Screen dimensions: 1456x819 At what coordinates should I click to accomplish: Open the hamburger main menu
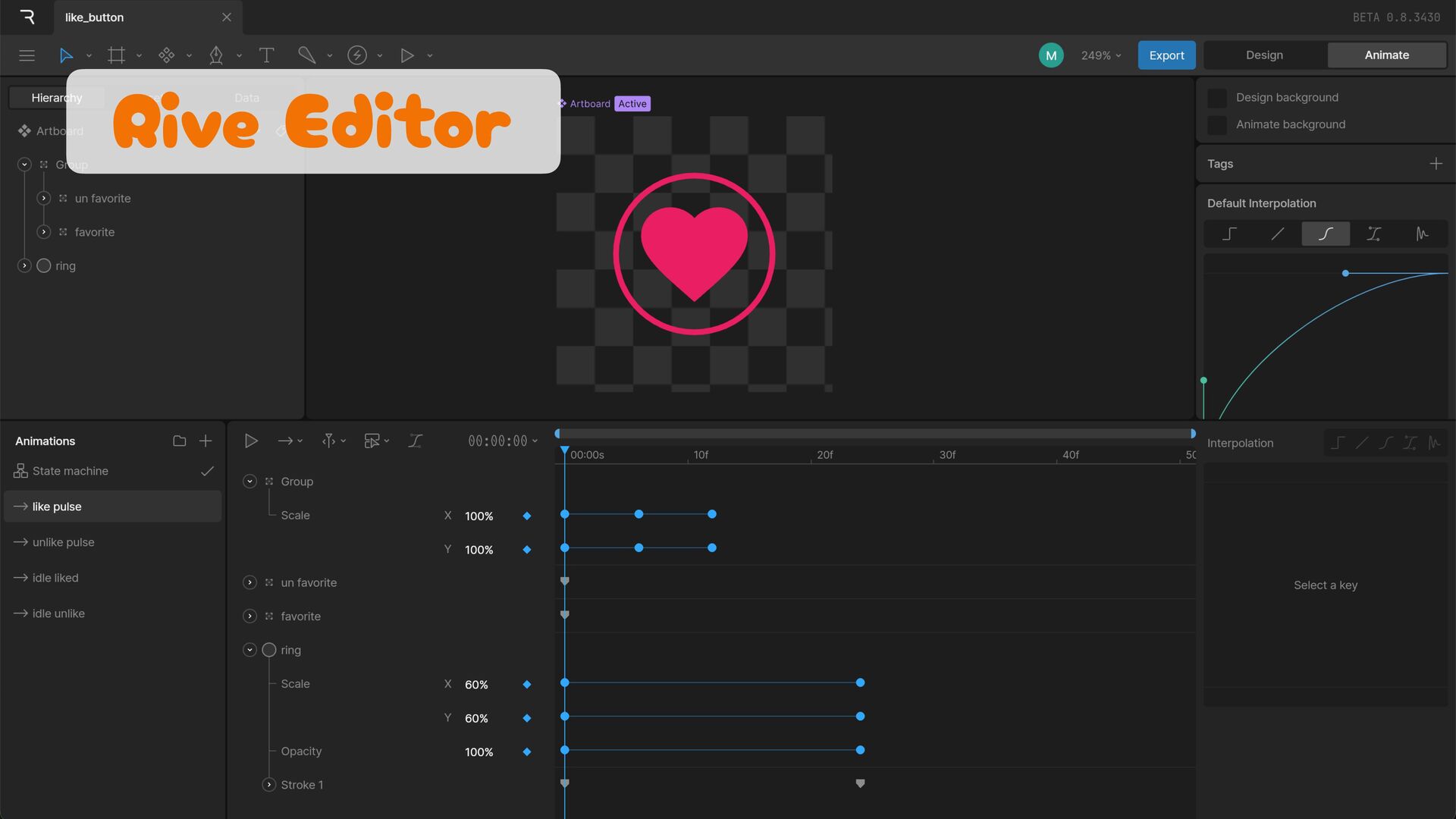click(x=27, y=55)
